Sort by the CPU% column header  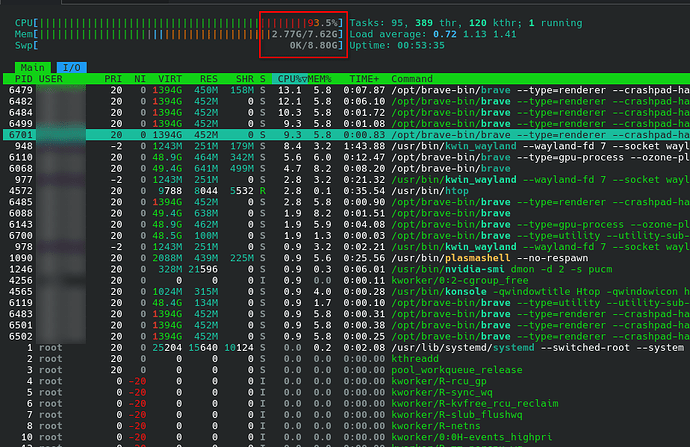[x=290, y=79]
